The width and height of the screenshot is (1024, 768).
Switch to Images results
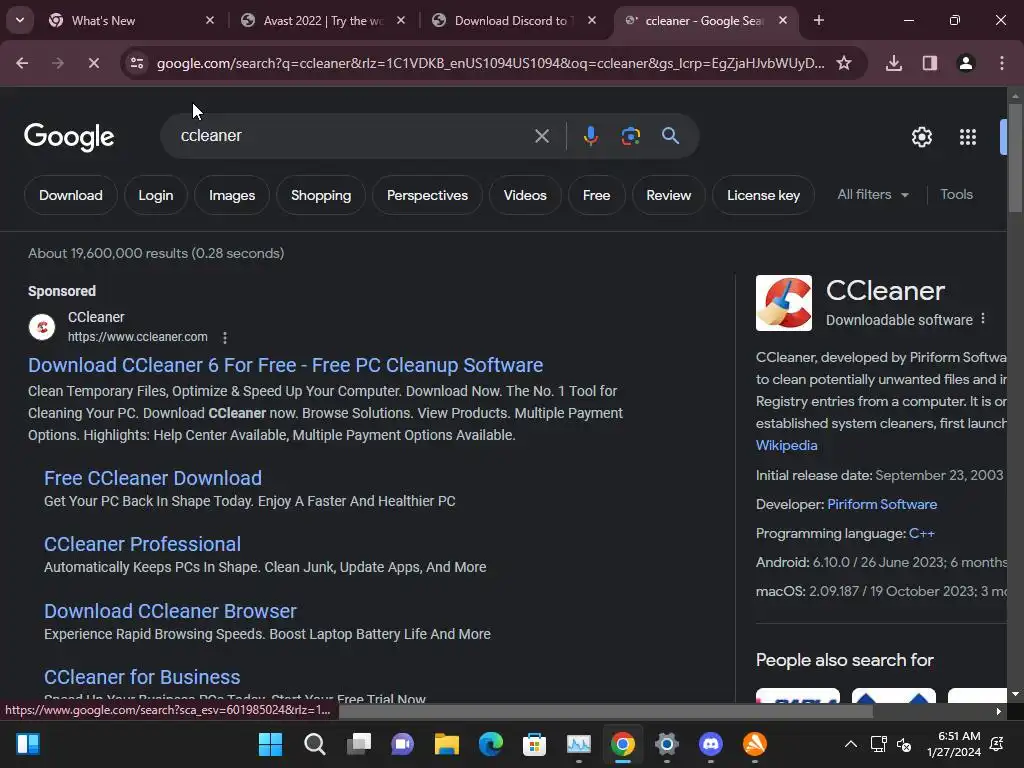click(232, 195)
